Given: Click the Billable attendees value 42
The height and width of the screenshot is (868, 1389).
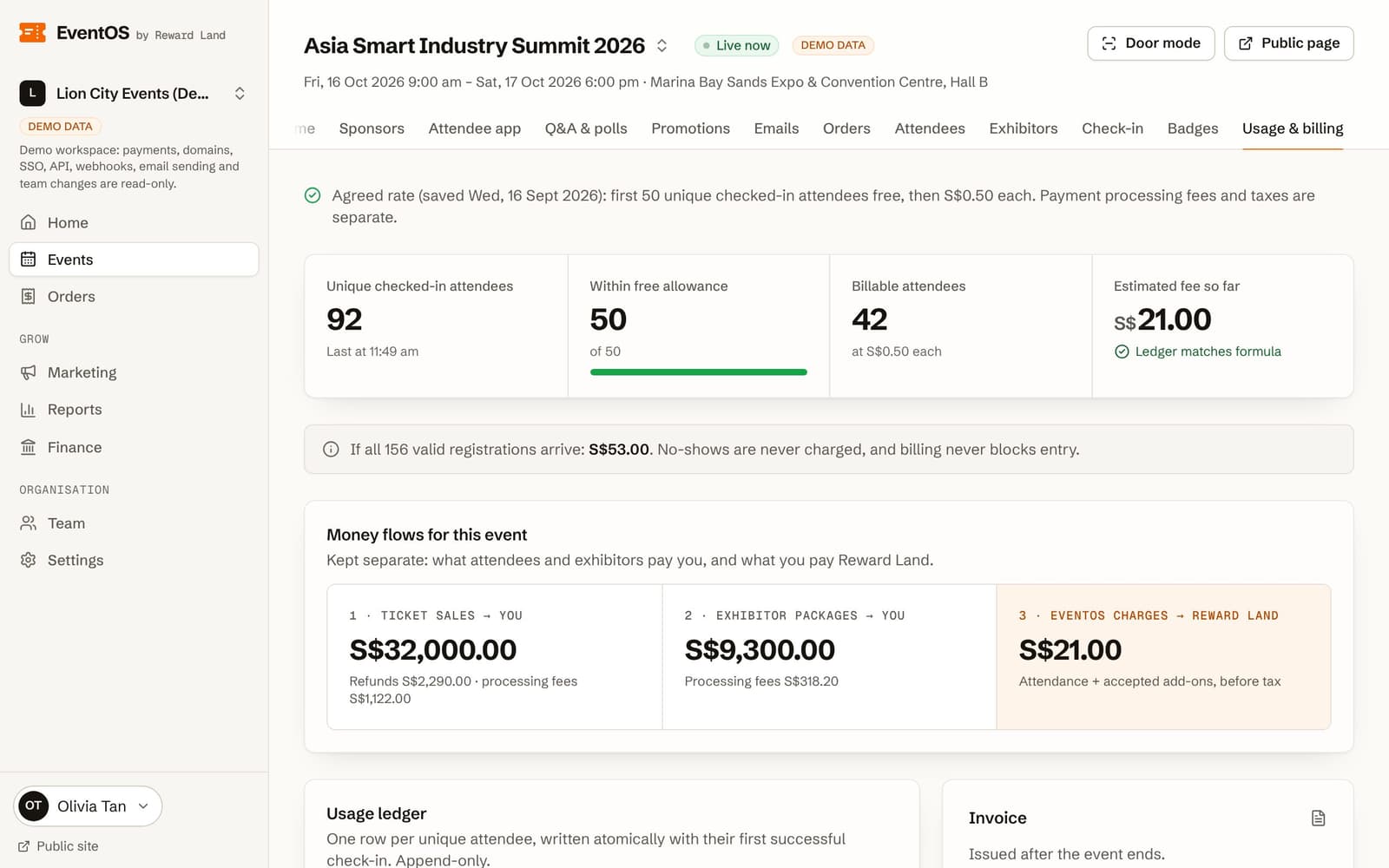Looking at the screenshot, I should click(x=869, y=319).
